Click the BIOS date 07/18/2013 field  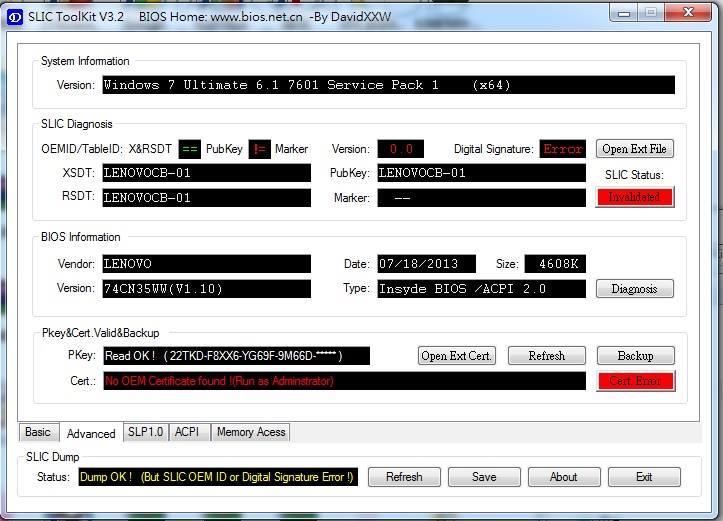pos(426,264)
